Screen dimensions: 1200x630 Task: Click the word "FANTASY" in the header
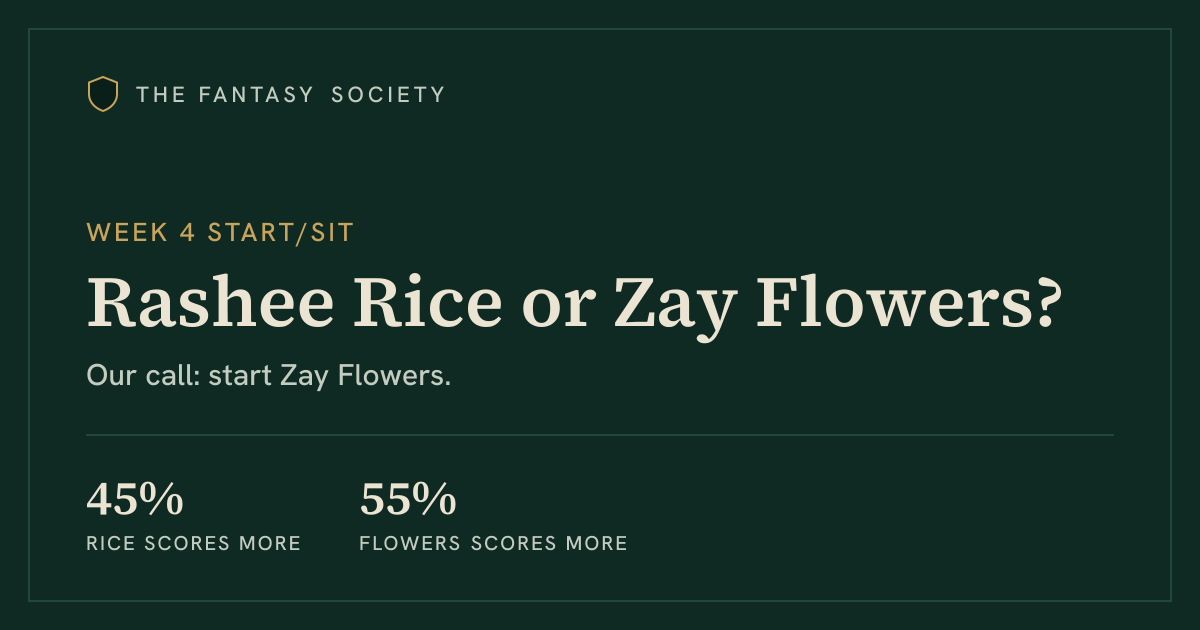click(x=259, y=95)
